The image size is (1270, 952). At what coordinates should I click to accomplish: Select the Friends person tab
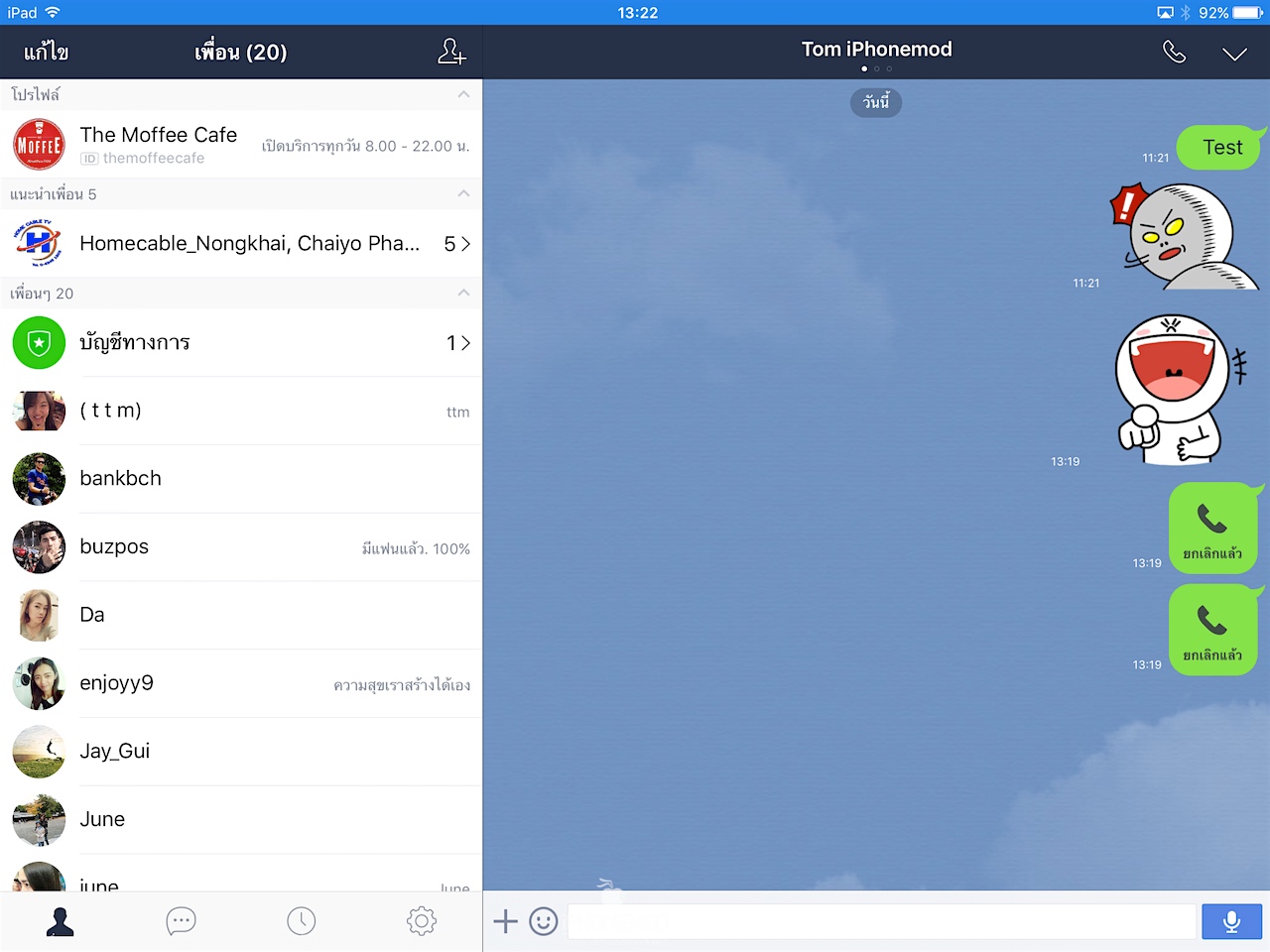(x=61, y=921)
